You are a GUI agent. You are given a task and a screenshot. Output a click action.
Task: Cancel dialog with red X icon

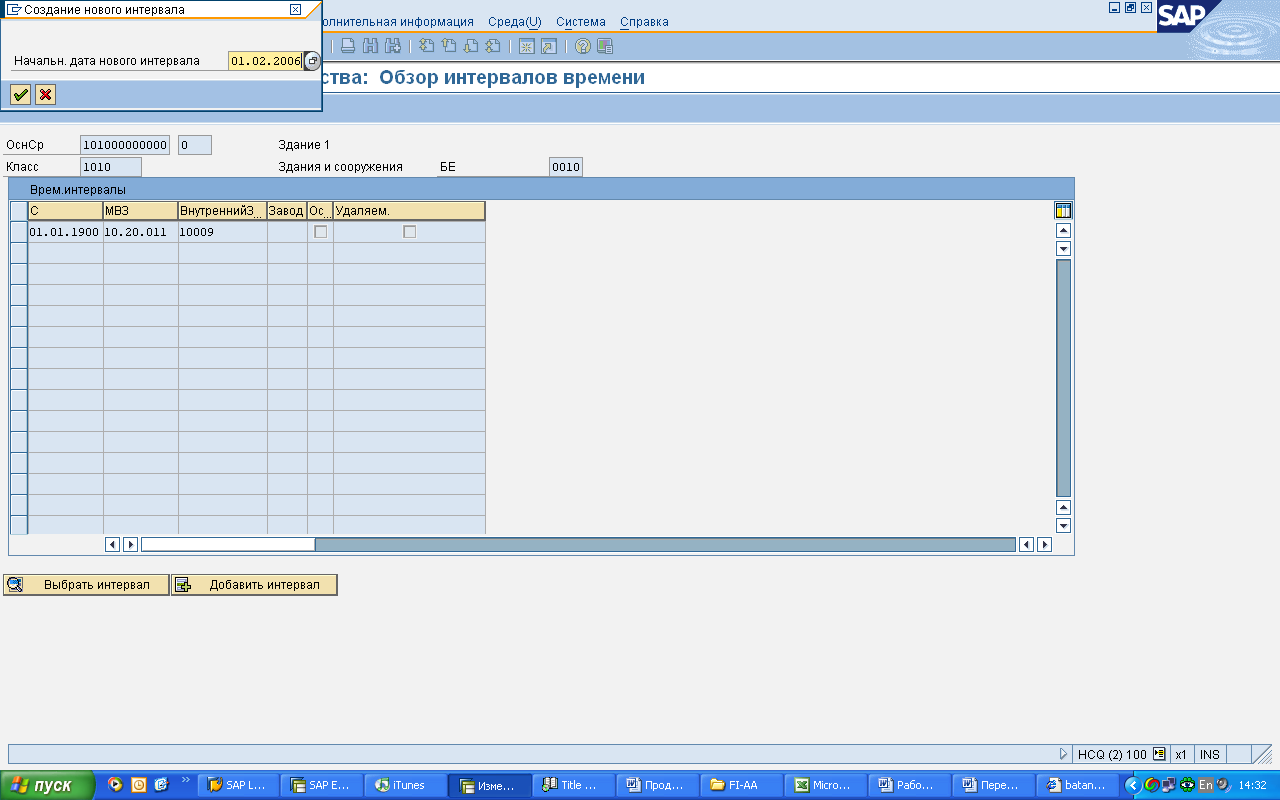point(45,95)
